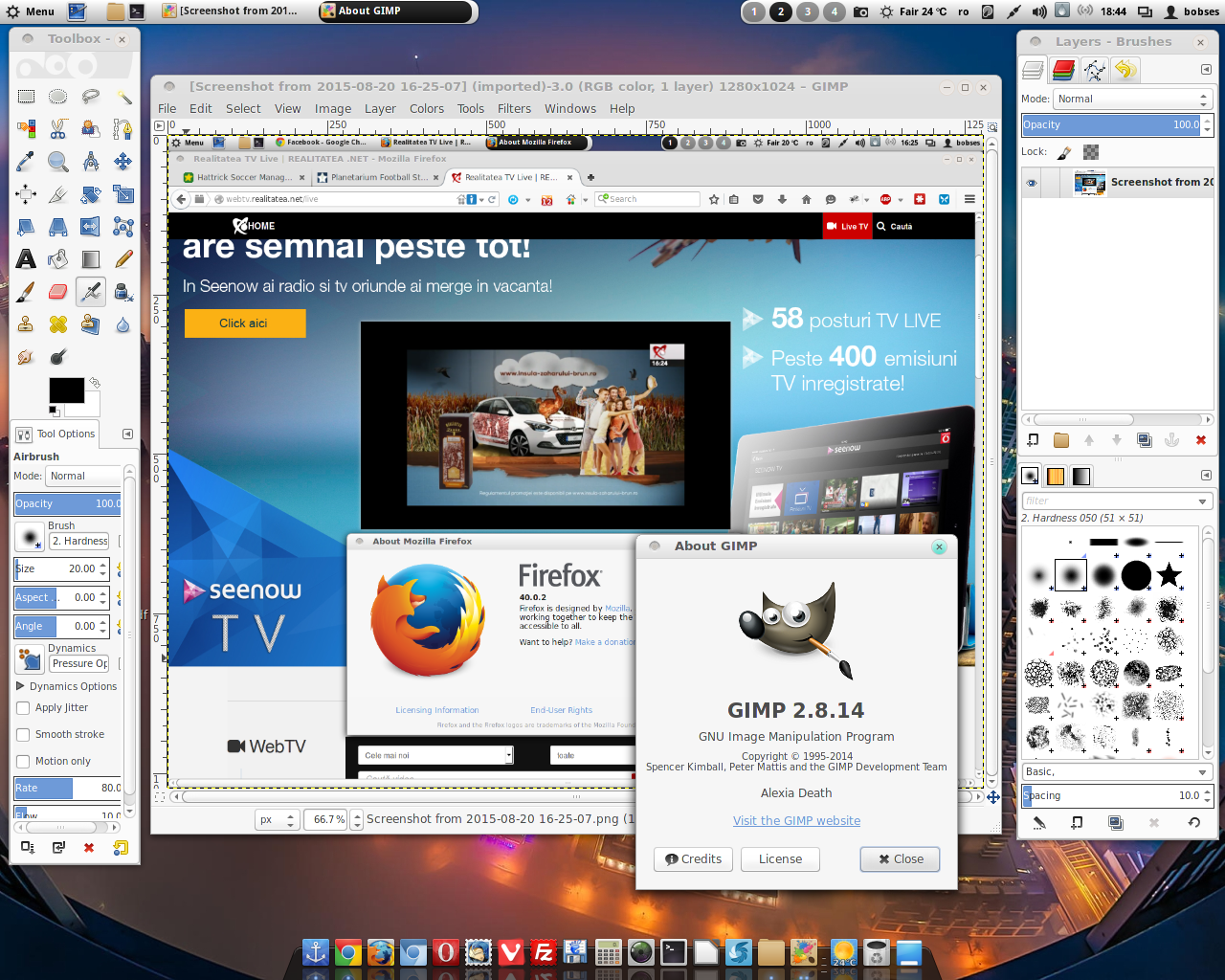Select the Blend gradient tool
This screenshot has width=1225, height=980.
point(91,259)
